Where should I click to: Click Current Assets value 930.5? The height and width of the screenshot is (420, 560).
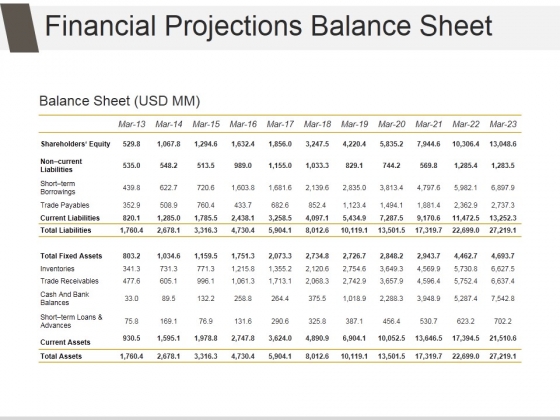(131, 338)
